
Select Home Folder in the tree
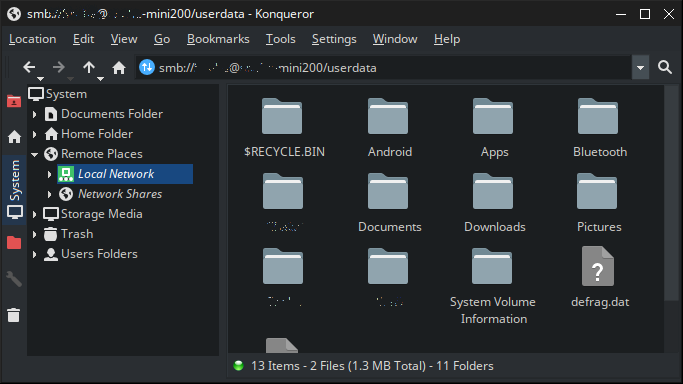coord(88,134)
